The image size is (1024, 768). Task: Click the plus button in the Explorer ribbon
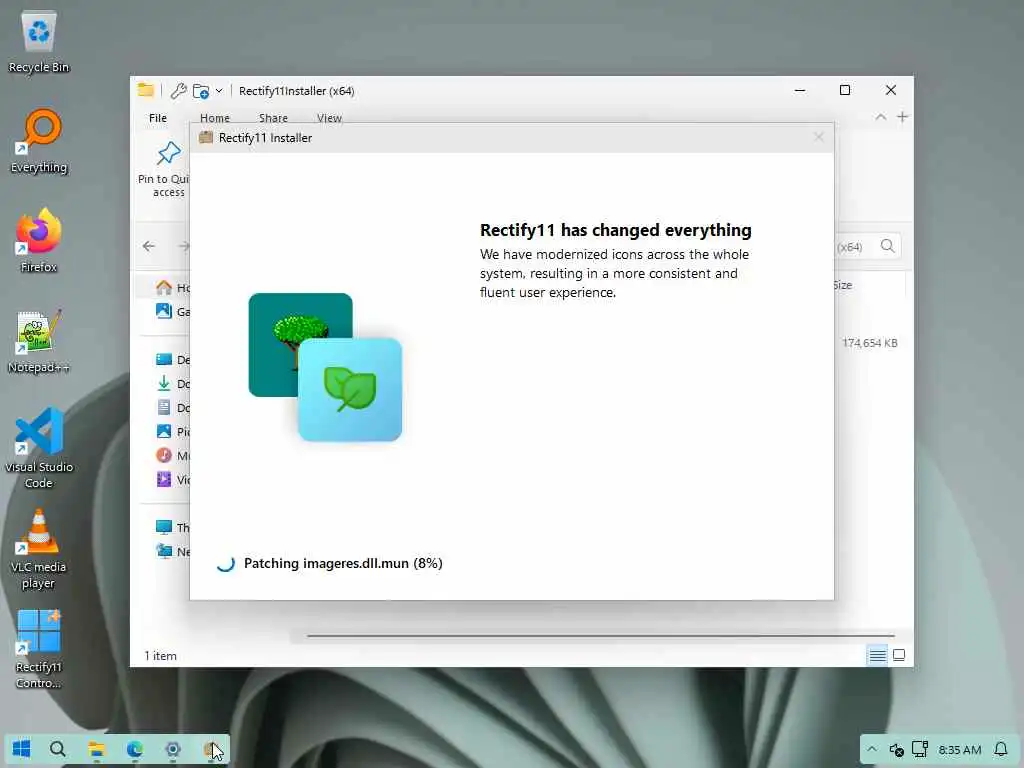point(903,117)
